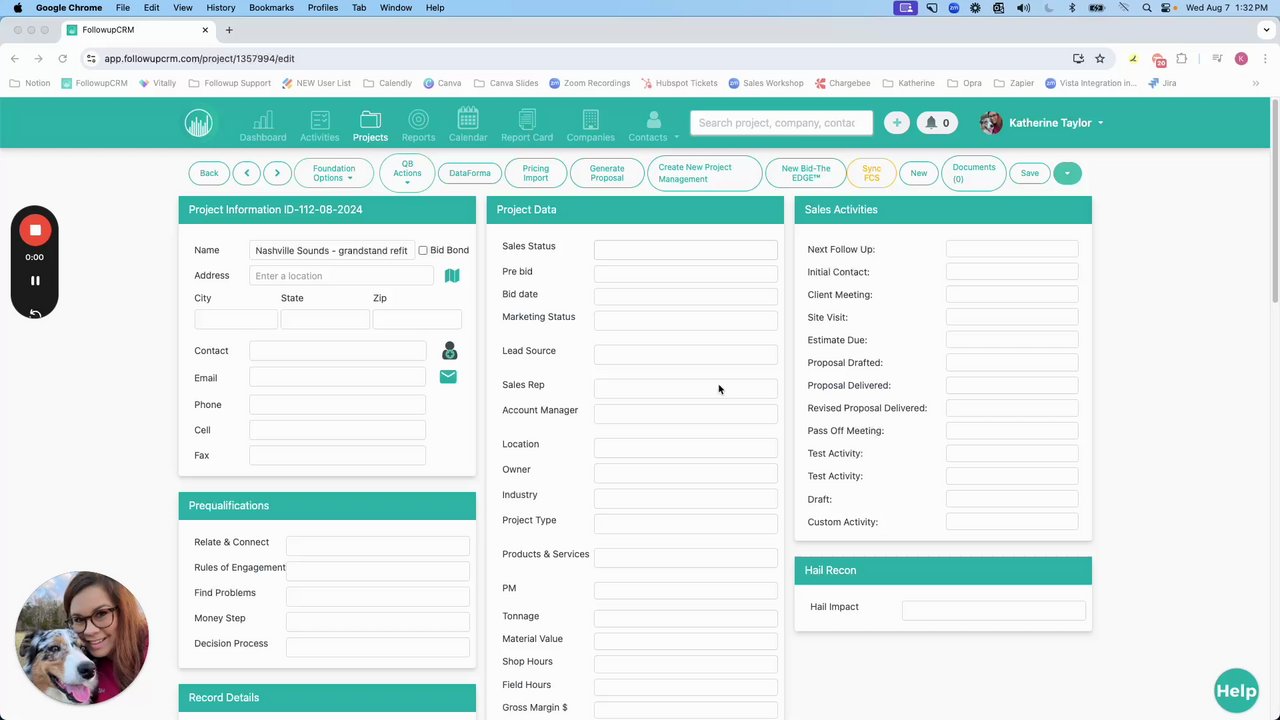Open the Report Card nav icon
Image resolution: width=1280 pixels, height=720 pixels.
click(x=527, y=125)
